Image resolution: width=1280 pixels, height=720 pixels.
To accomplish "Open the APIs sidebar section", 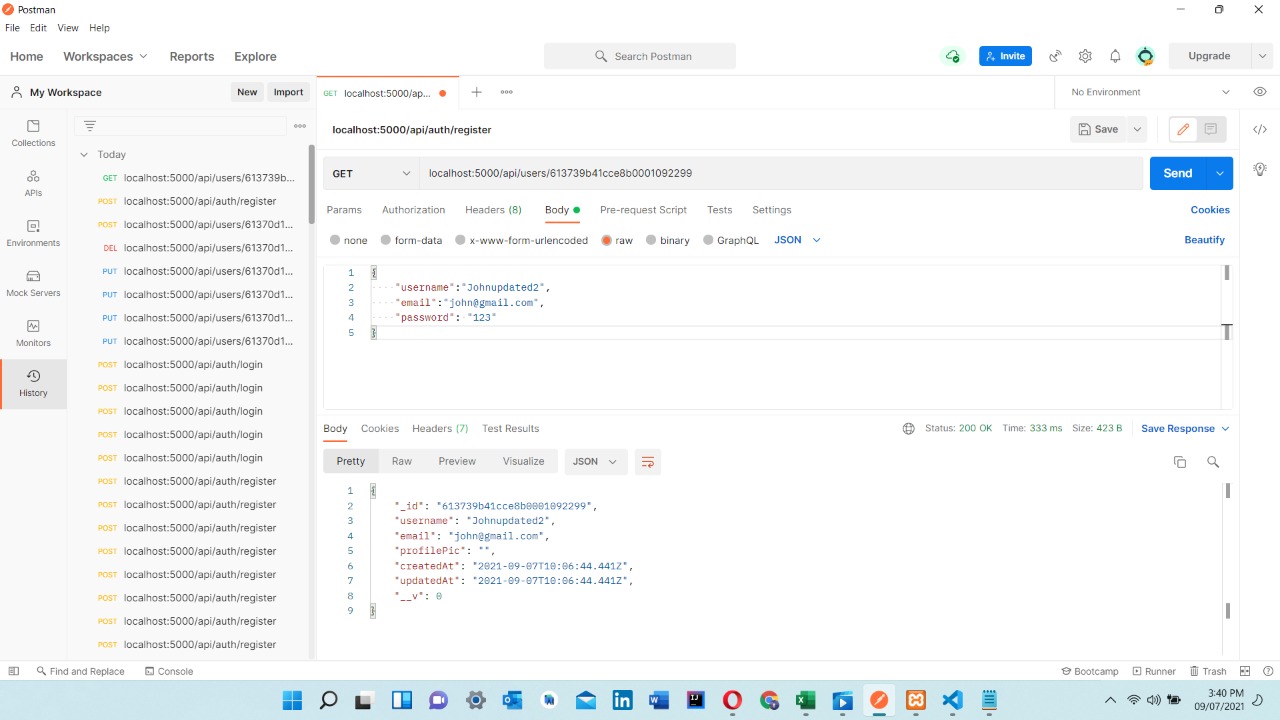I will pos(33,183).
